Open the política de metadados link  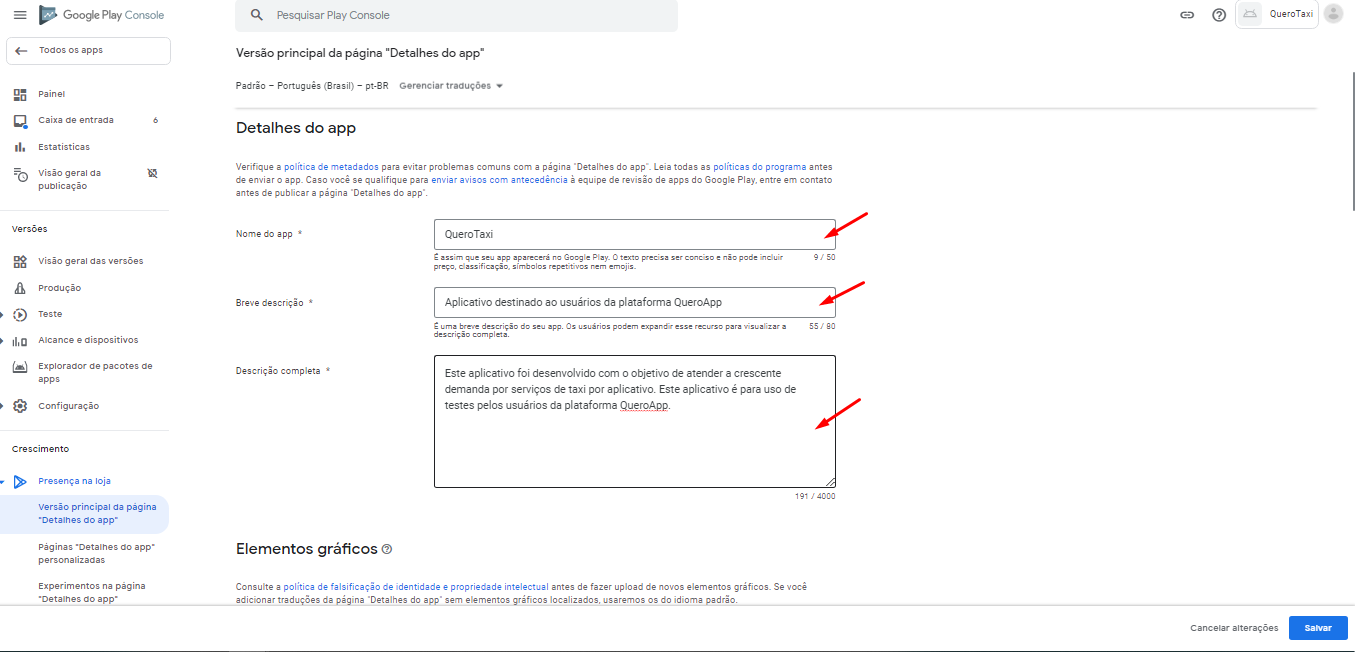331,166
